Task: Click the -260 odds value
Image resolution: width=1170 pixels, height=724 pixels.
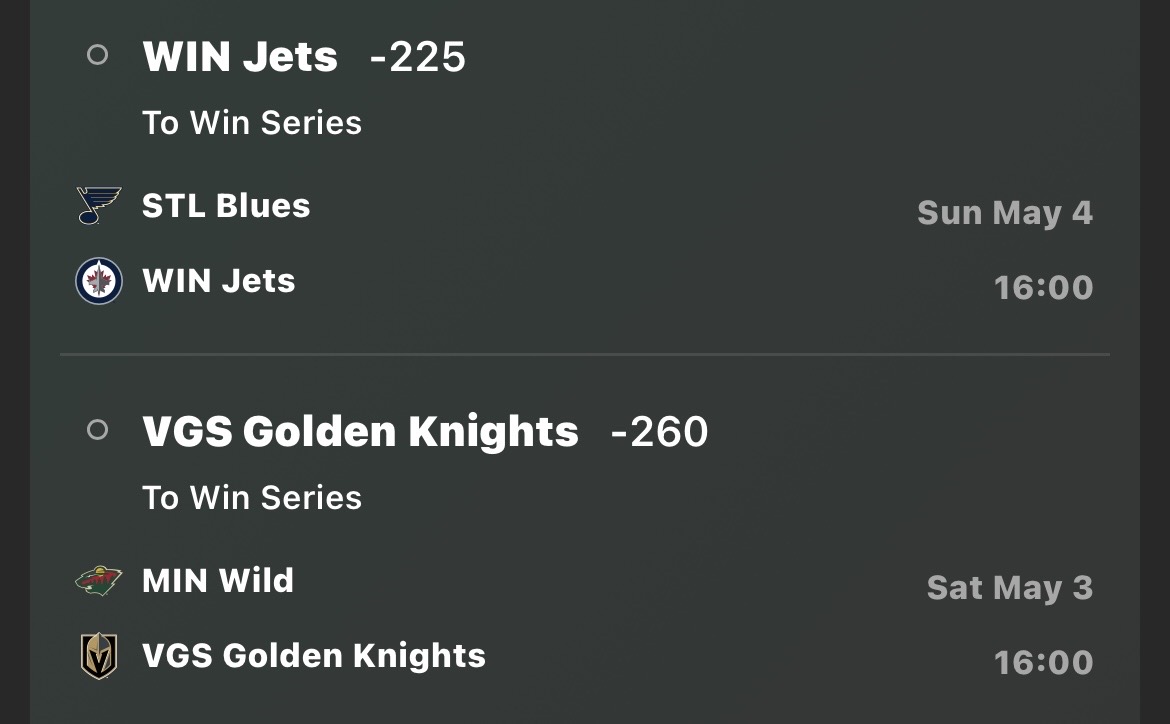Action: (x=660, y=431)
